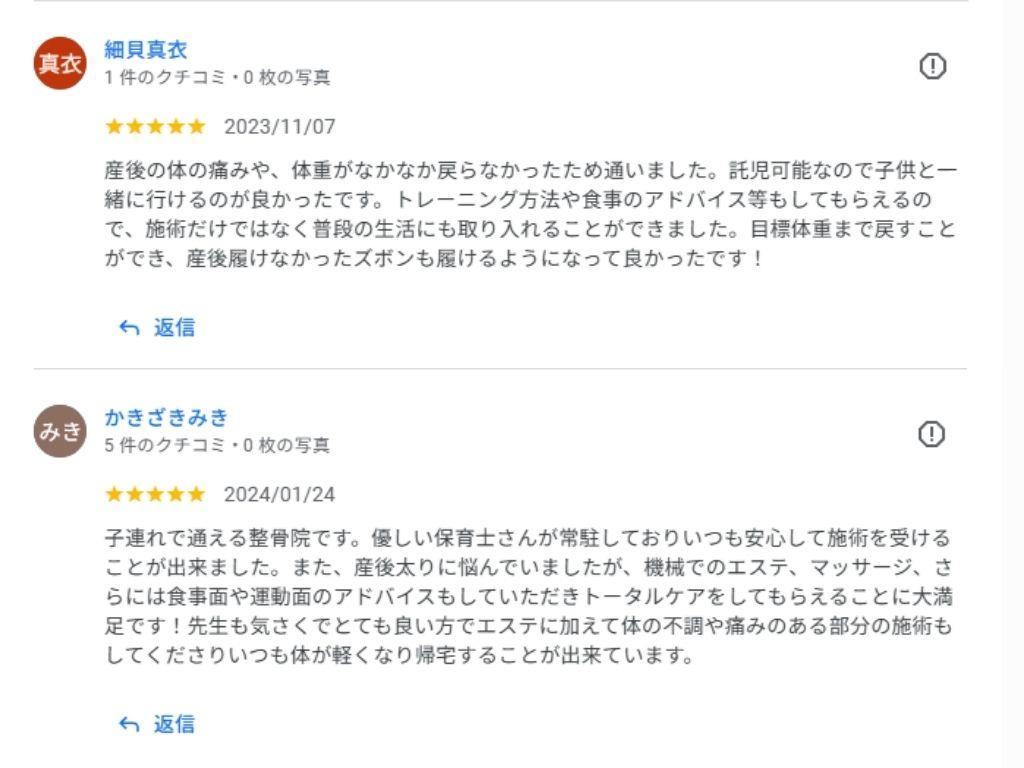Click the report icon on 細貝真衣's review
The width and height of the screenshot is (1024, 768).
pyautogui.click(x=932, y=66)
